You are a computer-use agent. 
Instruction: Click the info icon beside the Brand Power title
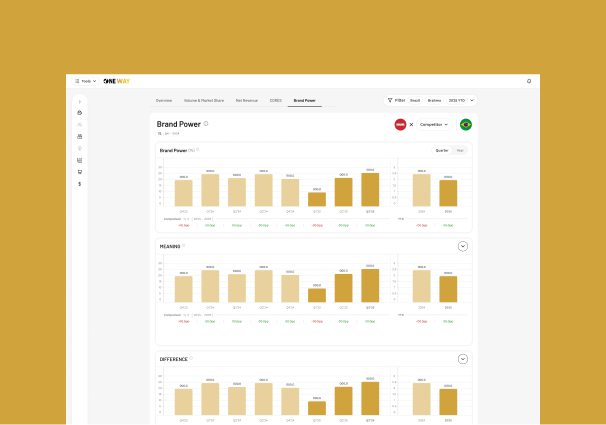(x=206, y=124)
